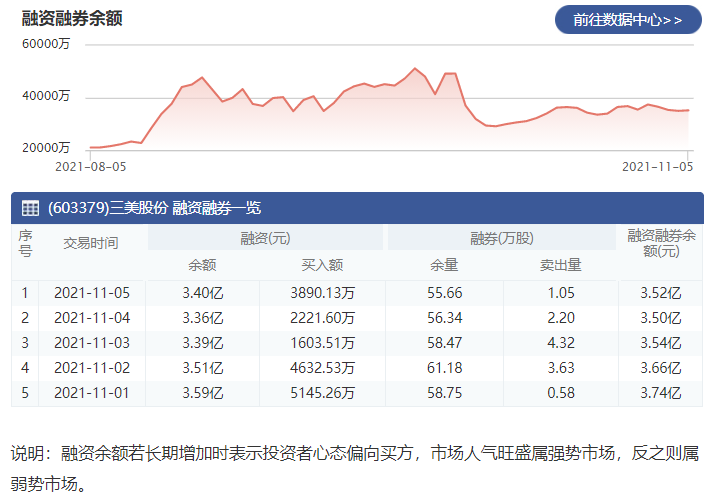Click the 60000万 axis label
The width and height of the screenshot is (710, 500).
coord(46,44)
